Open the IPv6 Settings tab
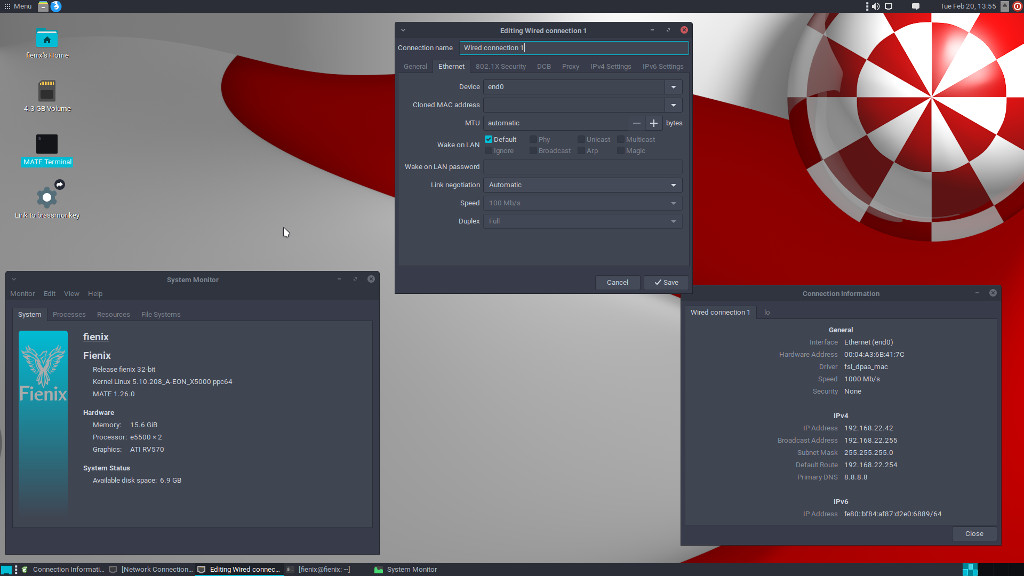 (662, 67)
